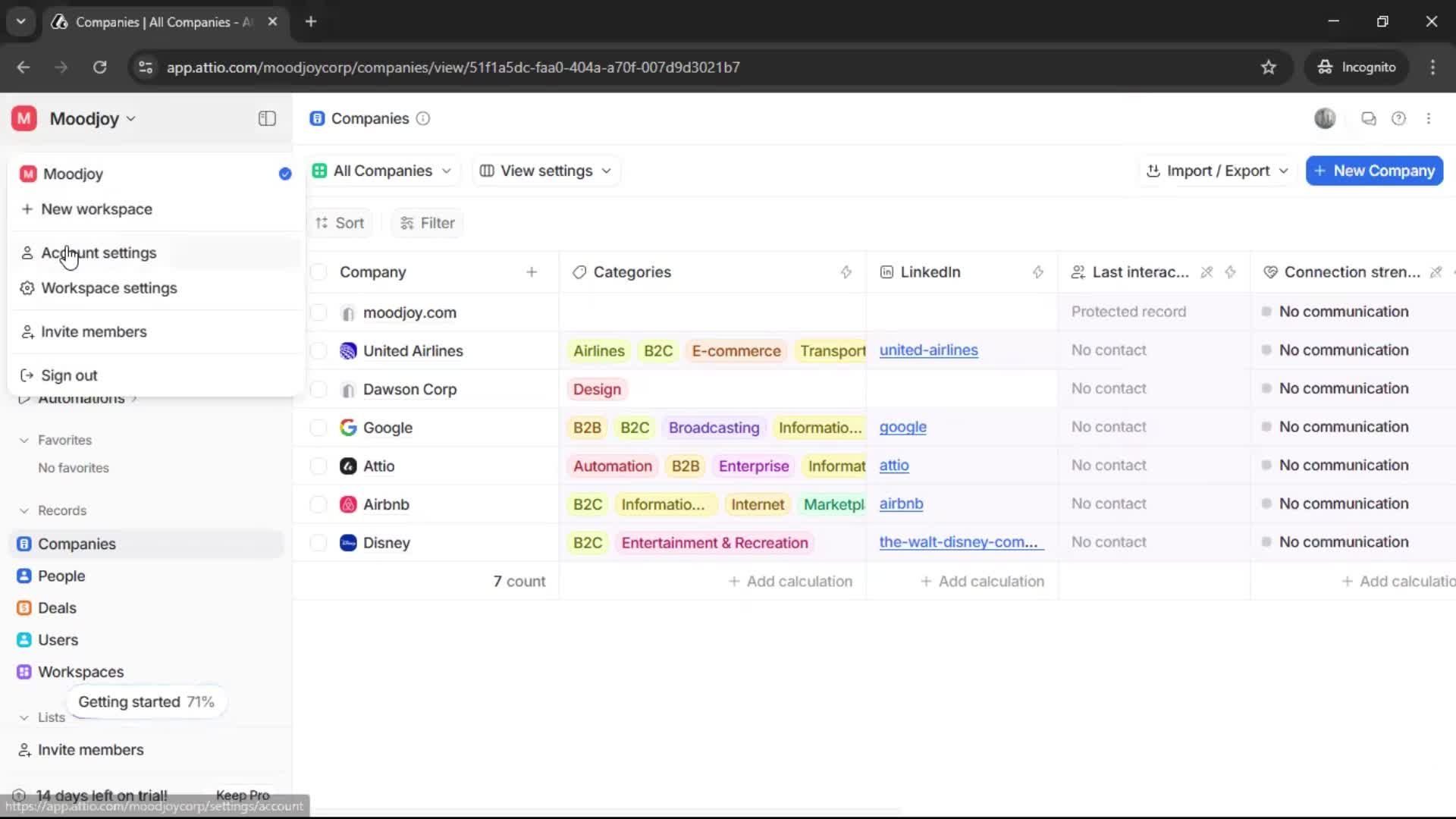
Task: Open the united-airlines LinkedIn link
Action: click(x=928, y=350)
